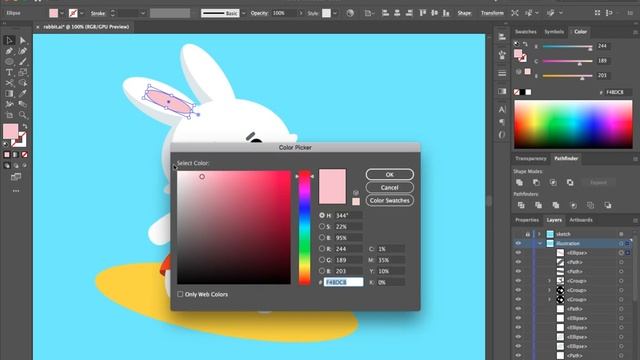Click the vertical hue slider in Color Picker
The width and height of the screenshot is (640, 360).
pyautogui.click(x=304, y=228)
